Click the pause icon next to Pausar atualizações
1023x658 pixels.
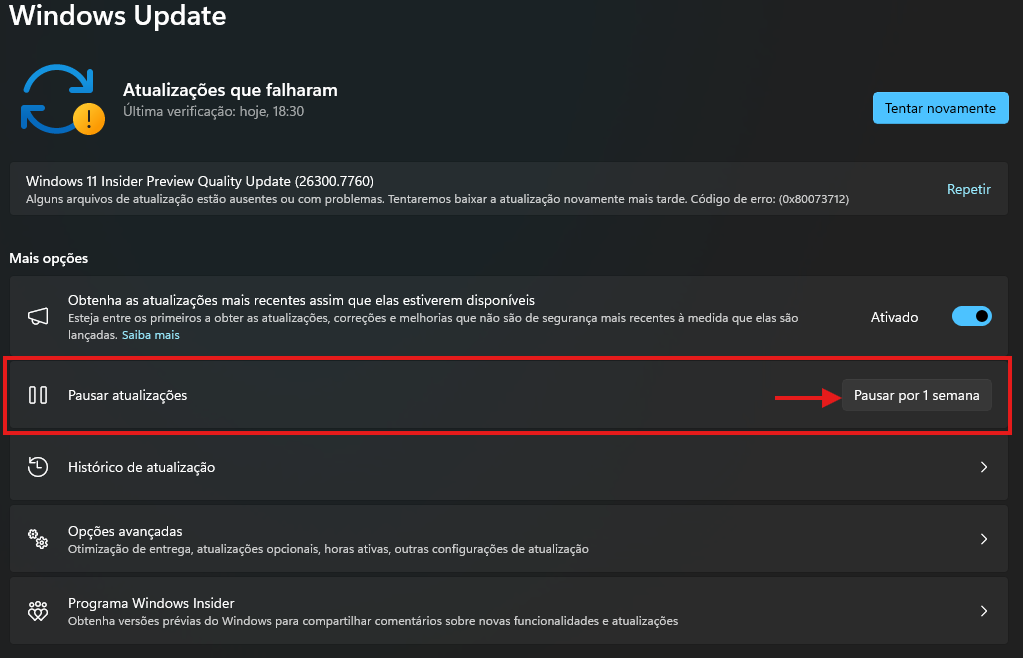[38, 395]
